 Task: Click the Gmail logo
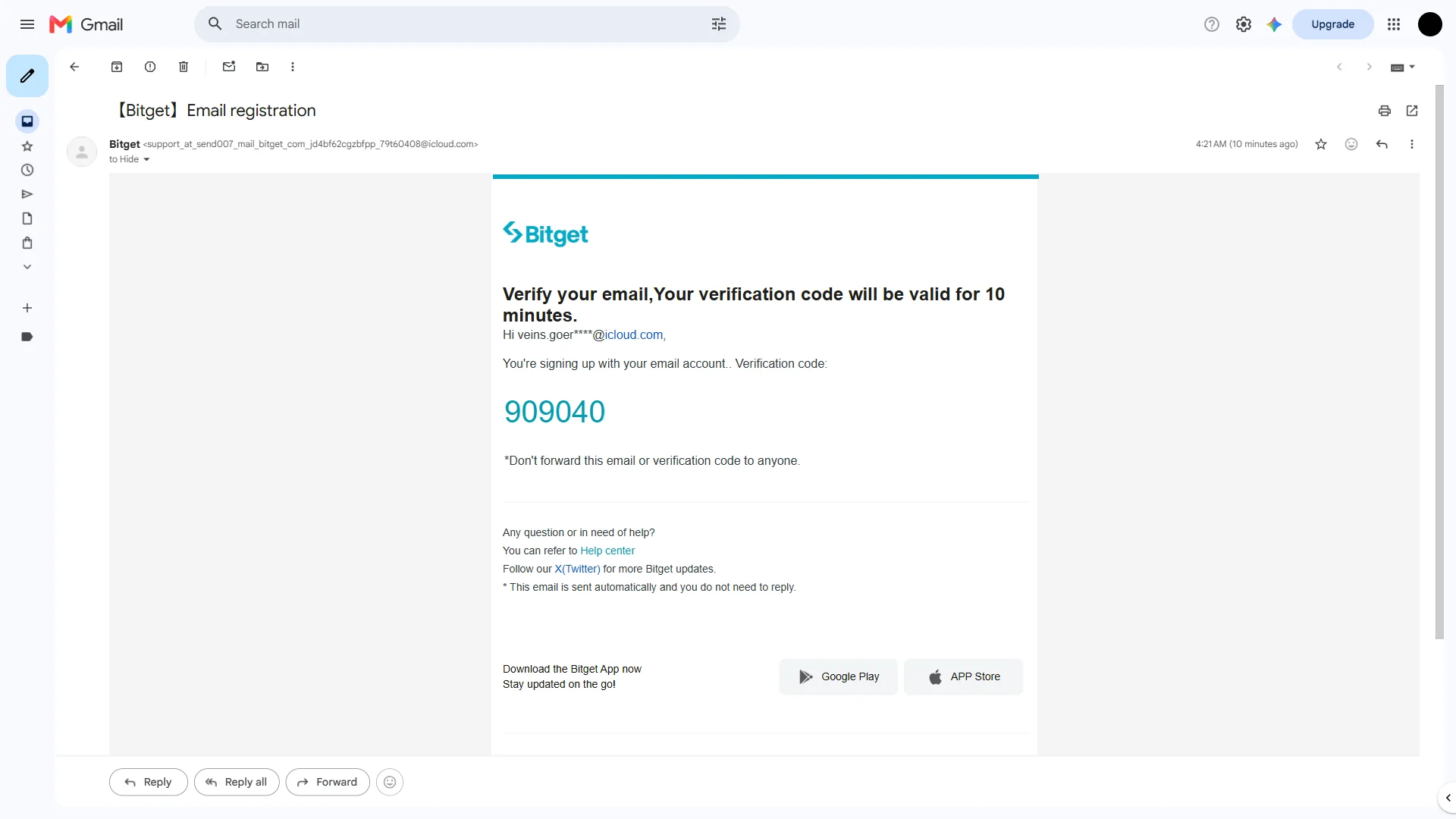click(x=86, y=24)
